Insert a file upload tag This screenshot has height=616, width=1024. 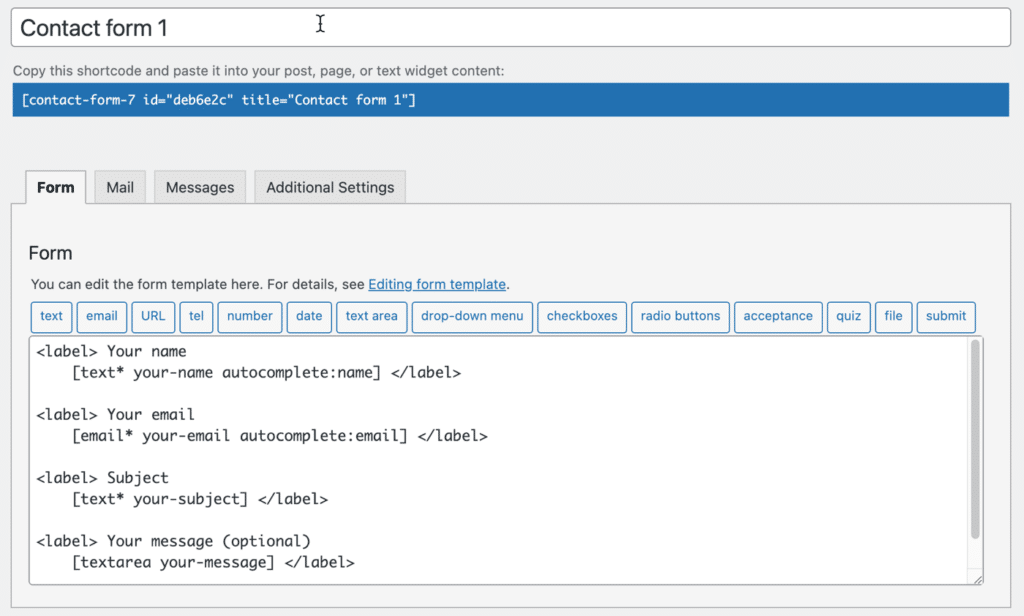[893, 316]
